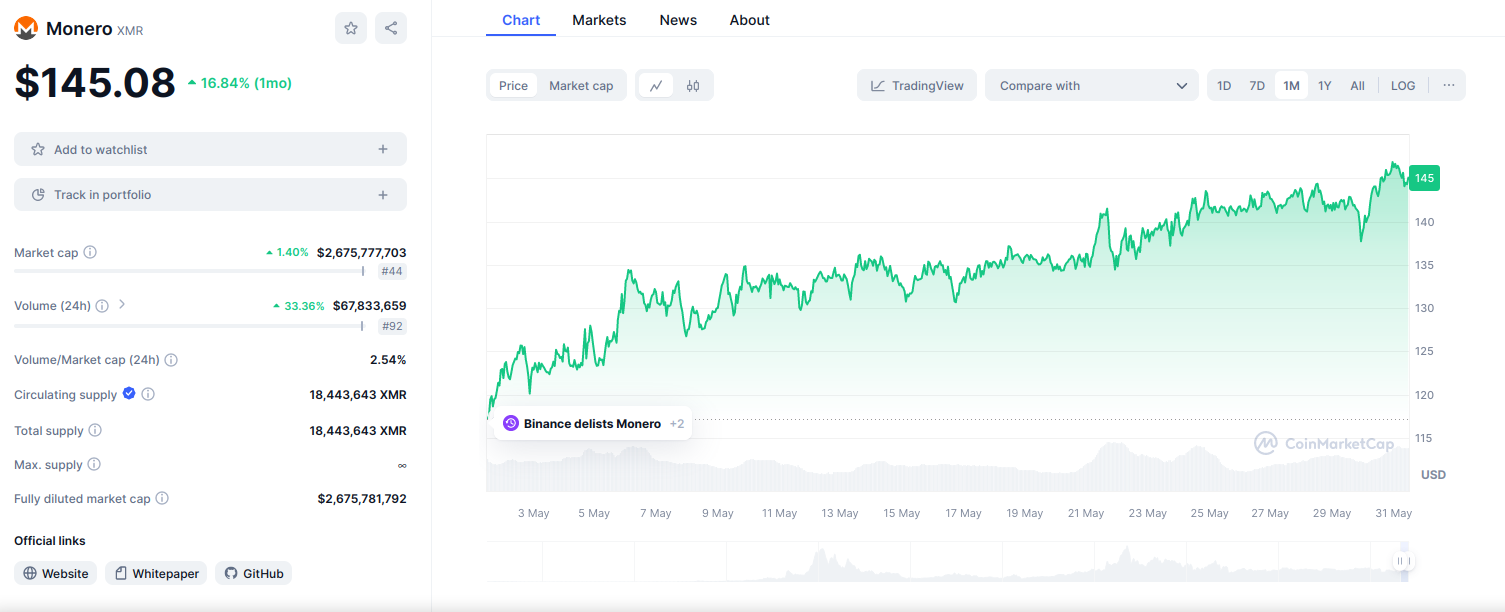1505x612 pixels.
Task: Click info icon next to Total supply
Action: (95, 431)
